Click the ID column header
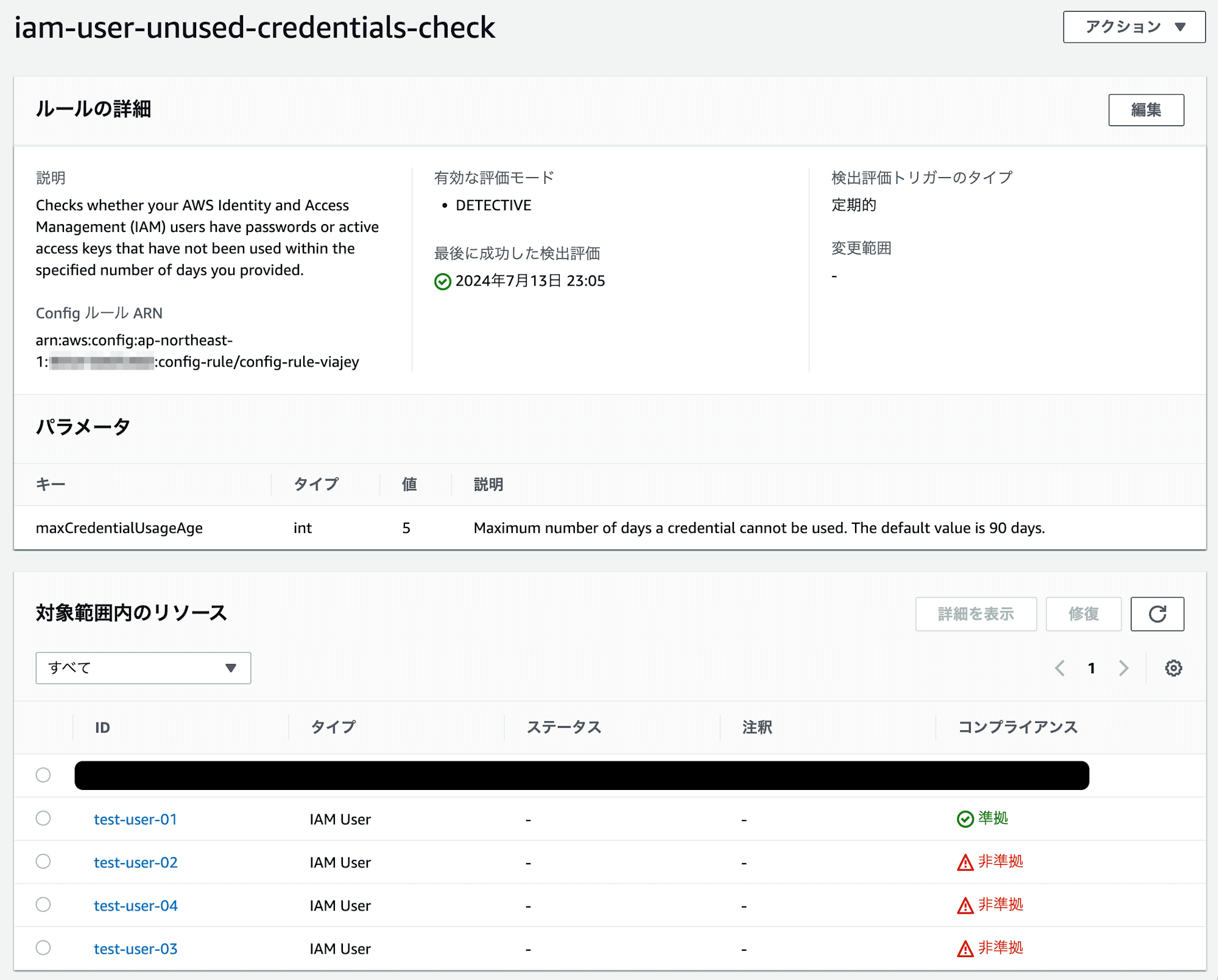Screen dimensions: 1218x980 point(102,727)
